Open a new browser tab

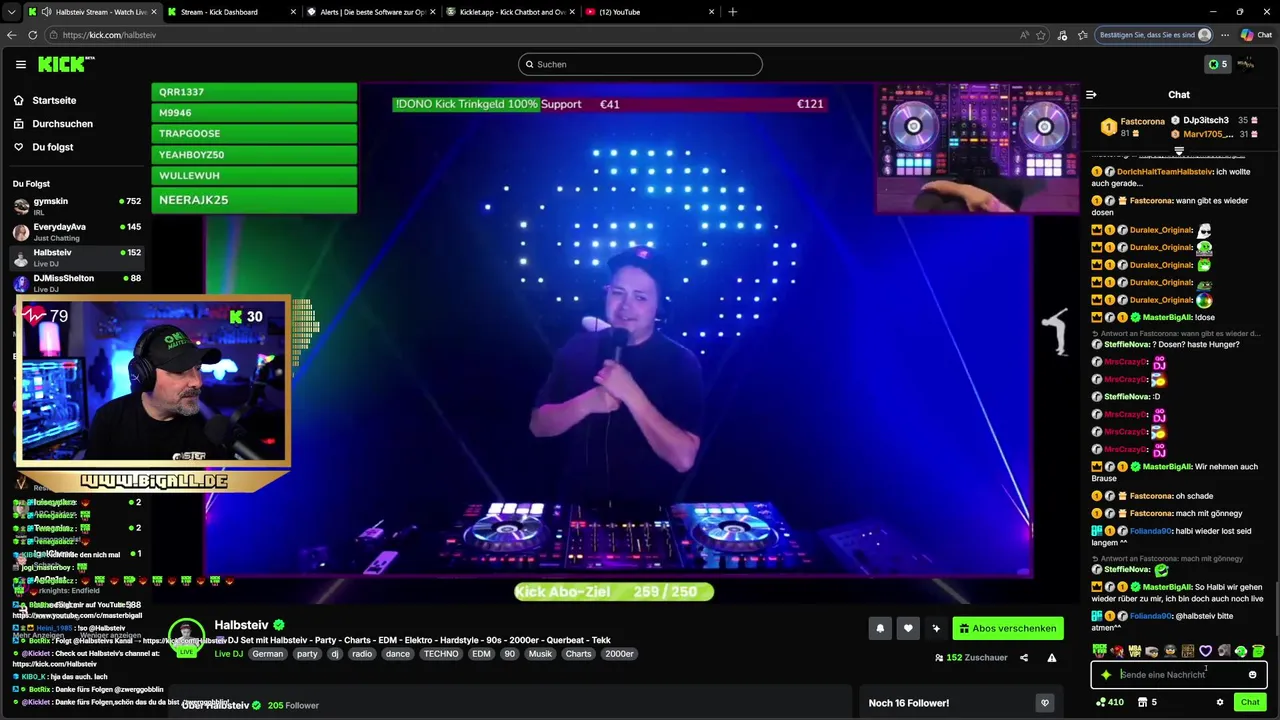pos(732,12)
